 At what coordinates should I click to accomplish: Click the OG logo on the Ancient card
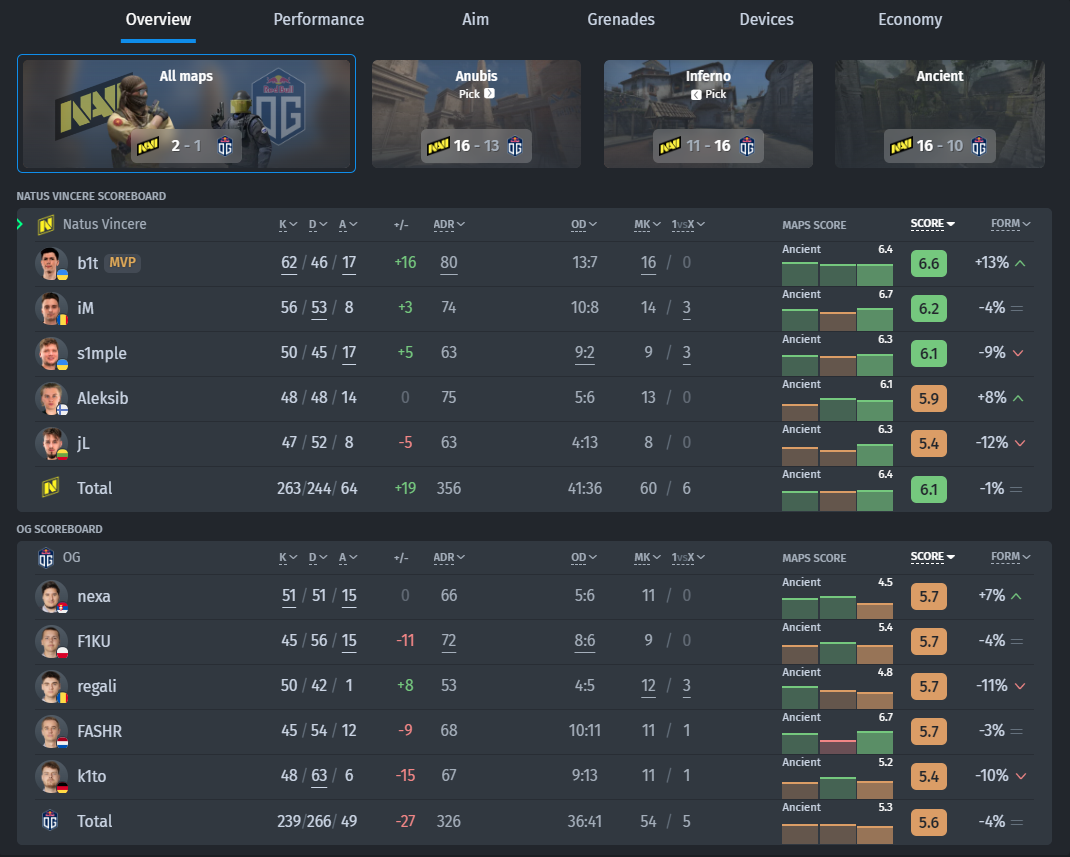979,146
